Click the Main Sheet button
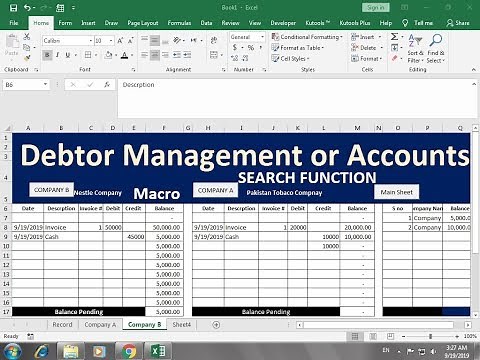The image size is (480, 360). pyautogui.click(x=397, y=192)
